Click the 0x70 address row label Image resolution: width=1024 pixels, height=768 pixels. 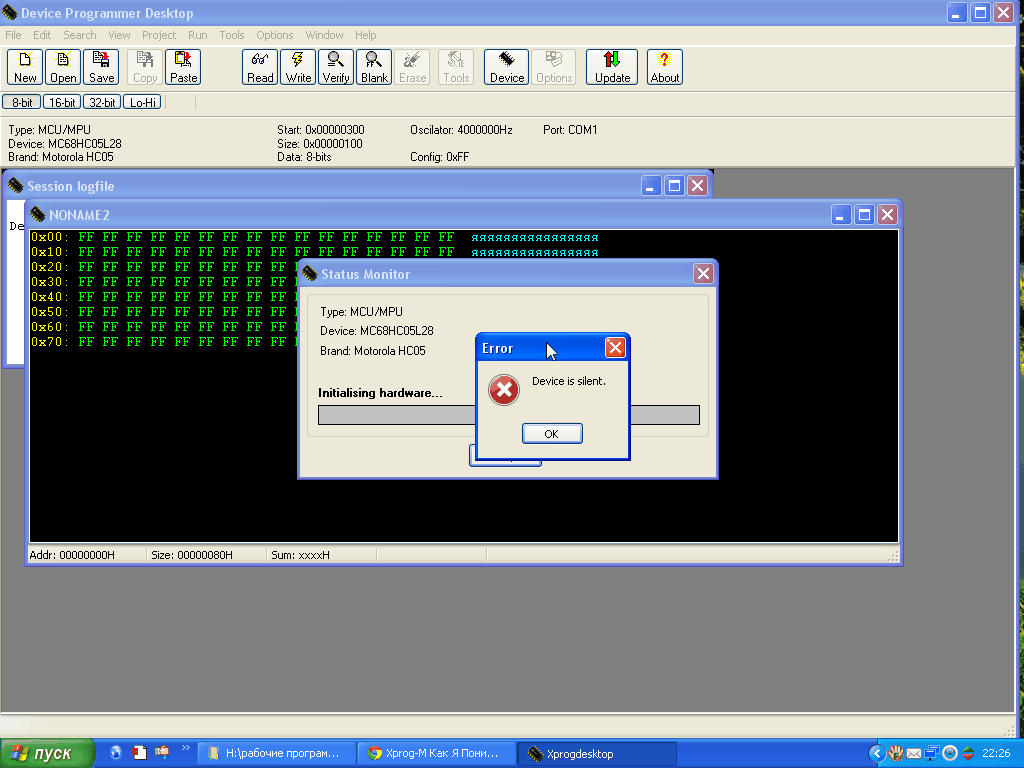[50, 342]
